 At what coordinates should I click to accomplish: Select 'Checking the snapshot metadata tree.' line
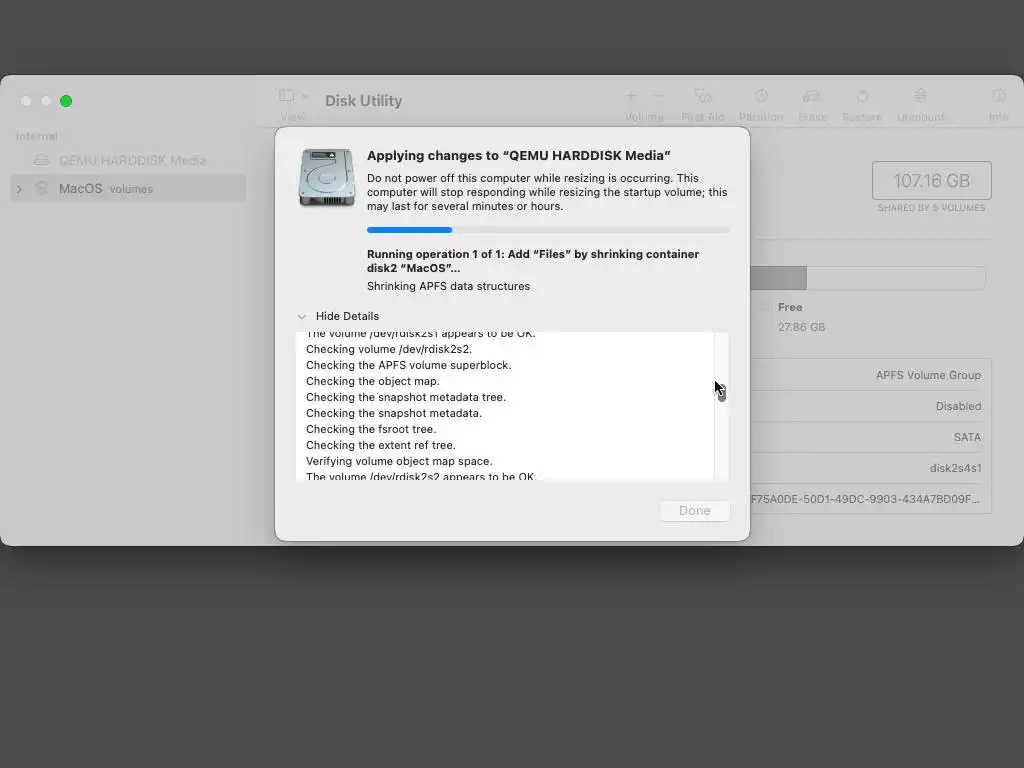click(x=406, y=397)
